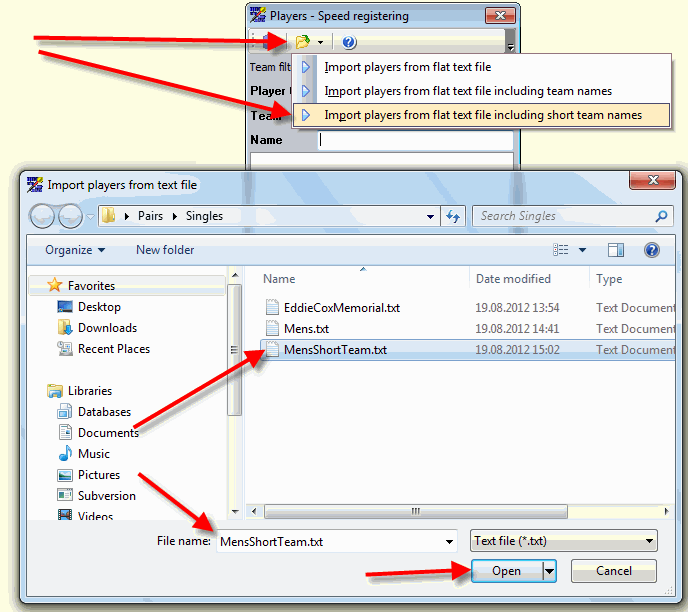
Task: Toggle the preview pane icon
Action: point(616,250)
